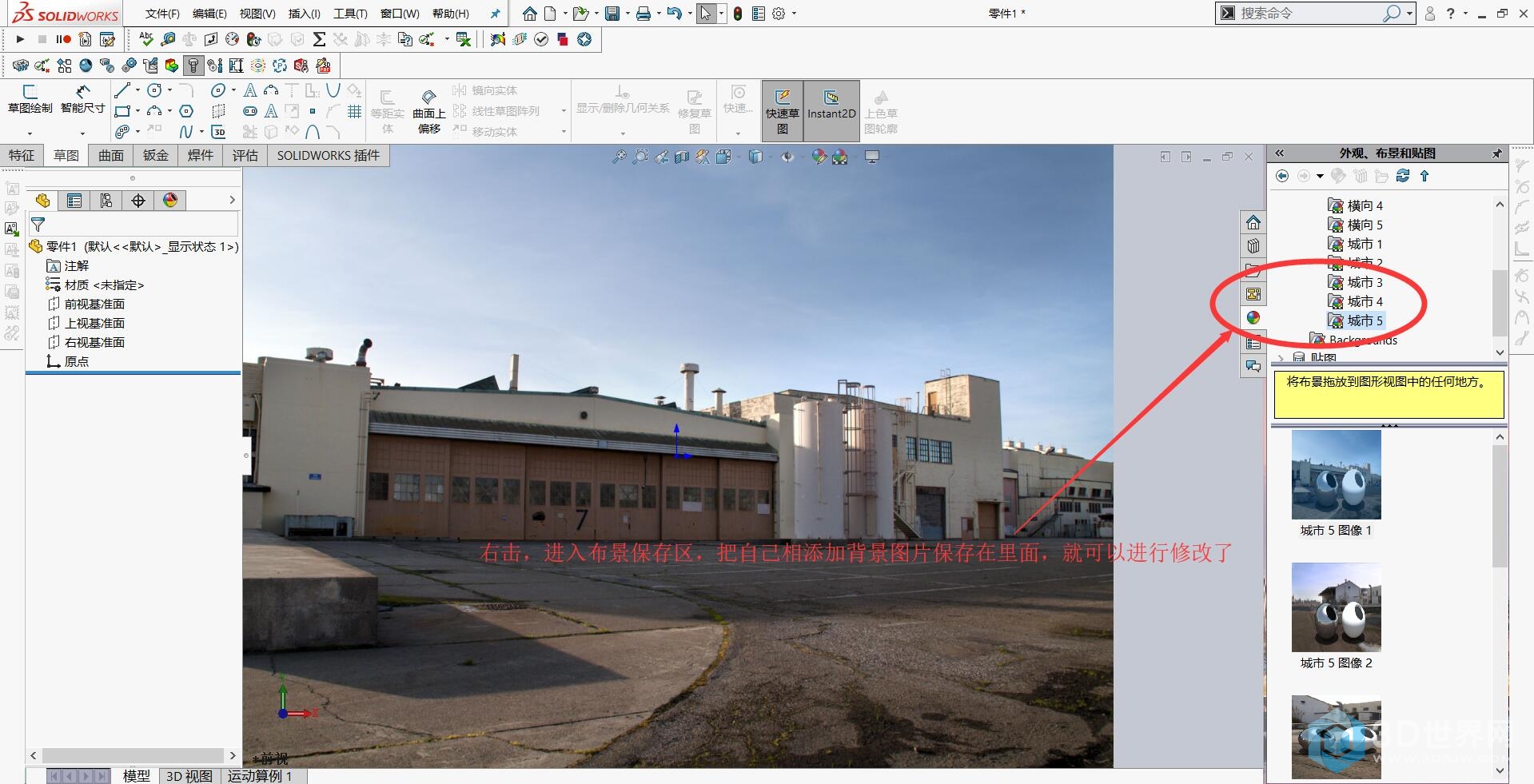Image resolution: width=1534 pixels, height=784 pixels.
Task: Click the feature tree filter field
Action: pyautogui.click(x=133, y=225)
